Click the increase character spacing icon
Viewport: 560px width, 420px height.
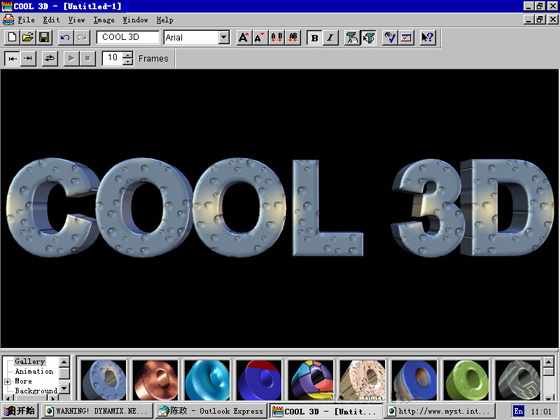(x=277, y=38)
